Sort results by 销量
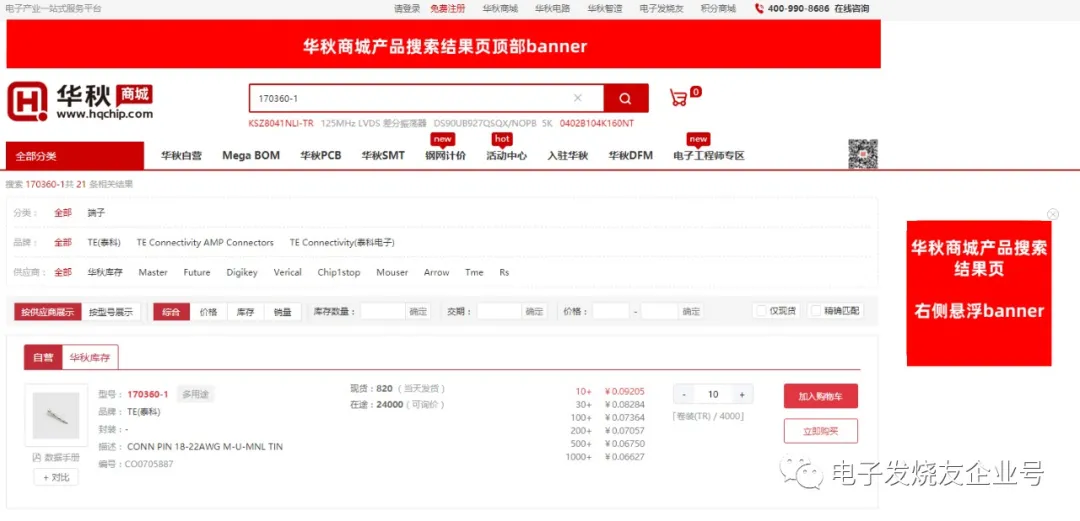 tap(283, 311)
